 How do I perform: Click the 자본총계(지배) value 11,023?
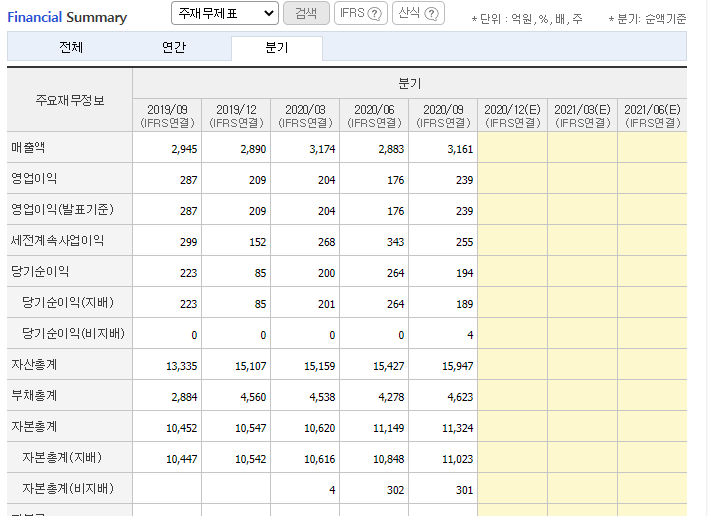[x=457, y=459]
